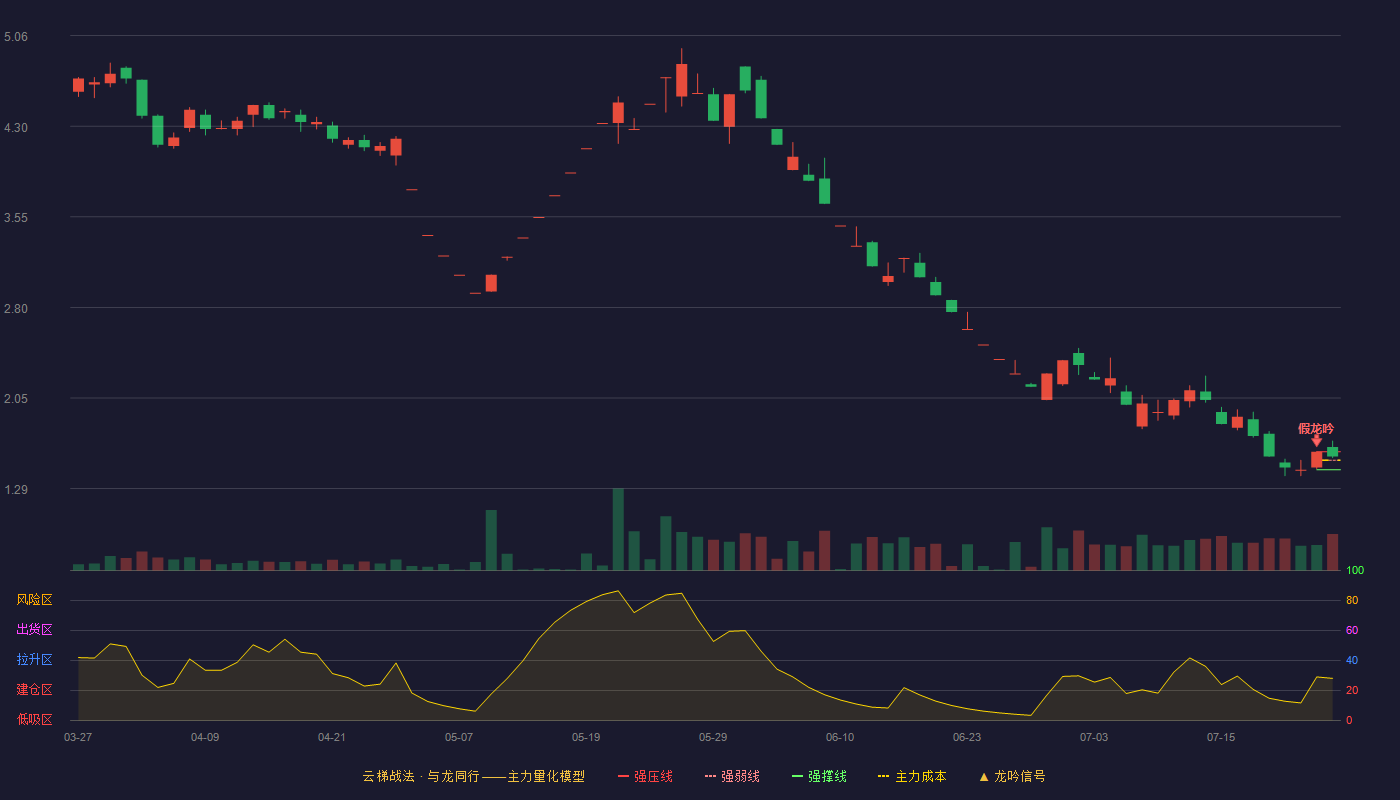
Task: Click the 06-23 date label
Action: coord(967,737)
